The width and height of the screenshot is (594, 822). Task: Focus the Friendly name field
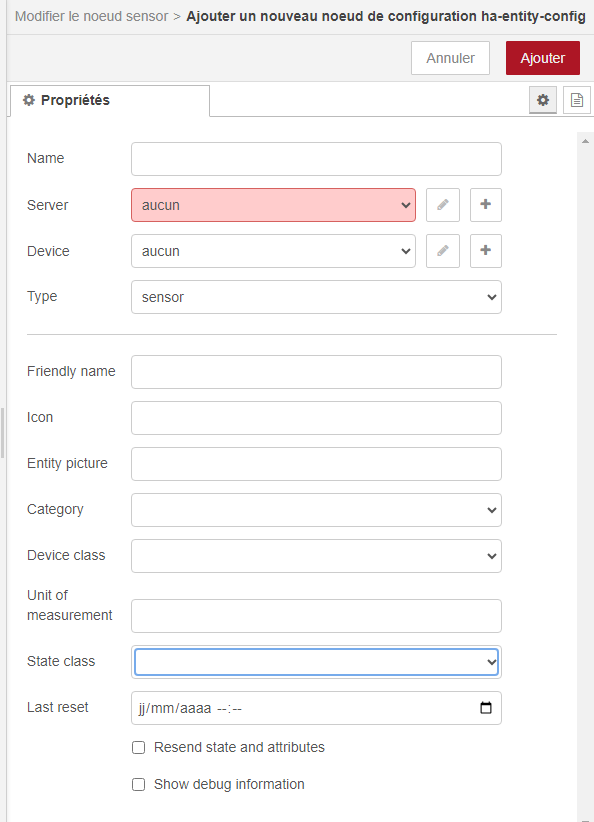pos(316,372)
